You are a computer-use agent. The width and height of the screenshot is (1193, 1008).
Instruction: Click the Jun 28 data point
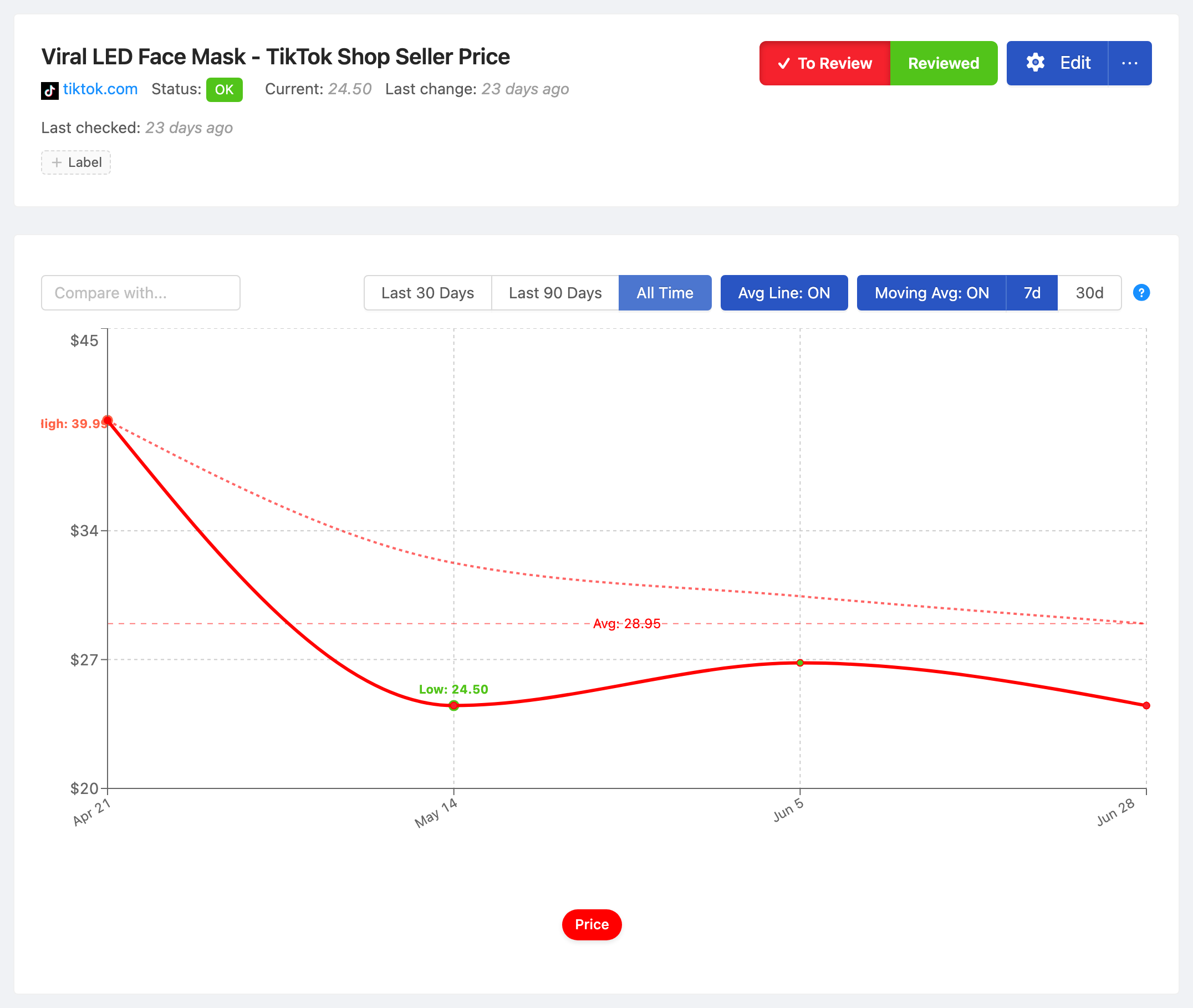coord(1146,705)
